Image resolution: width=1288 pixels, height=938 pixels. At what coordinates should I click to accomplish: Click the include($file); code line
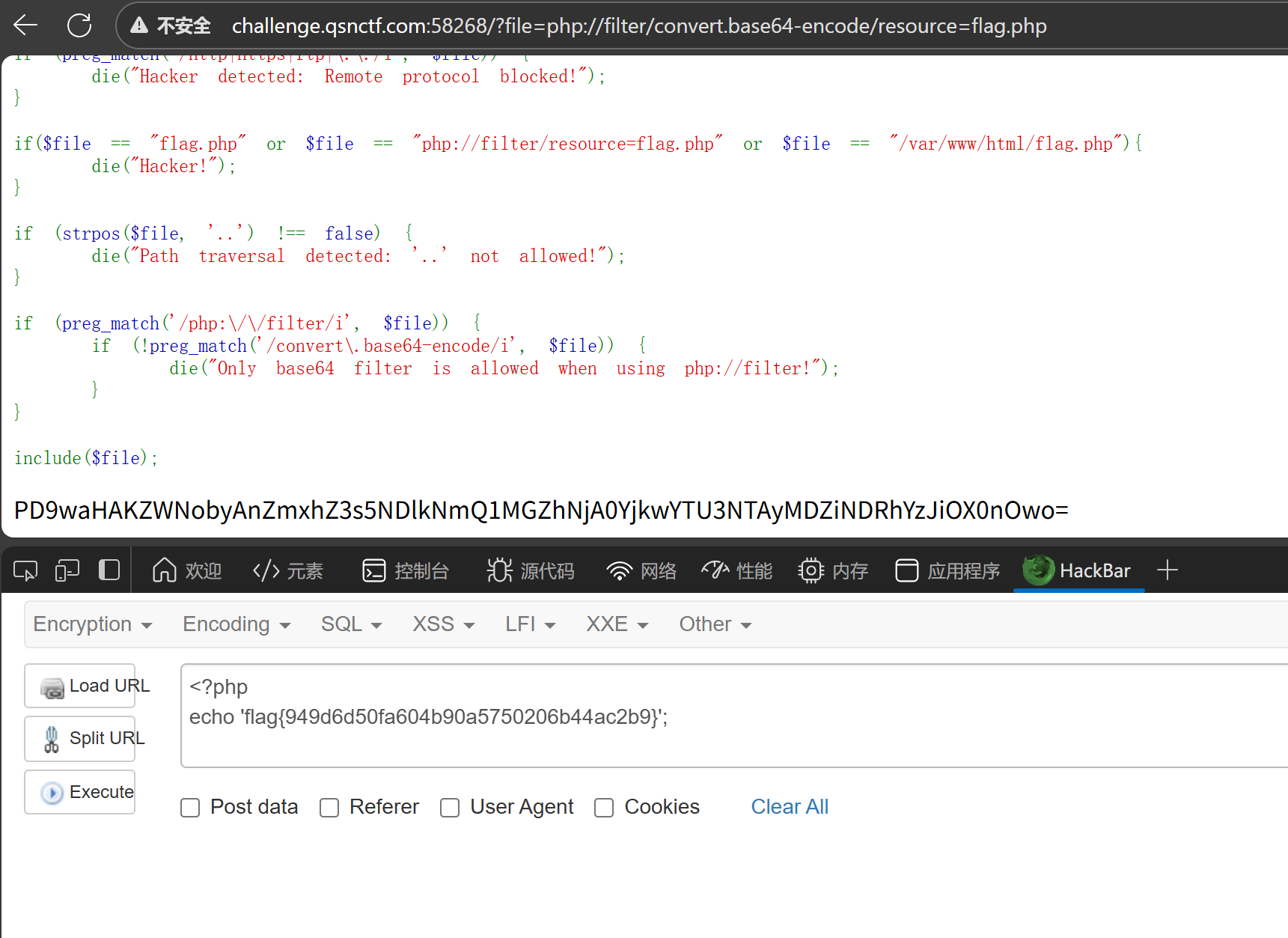[86, 458]
